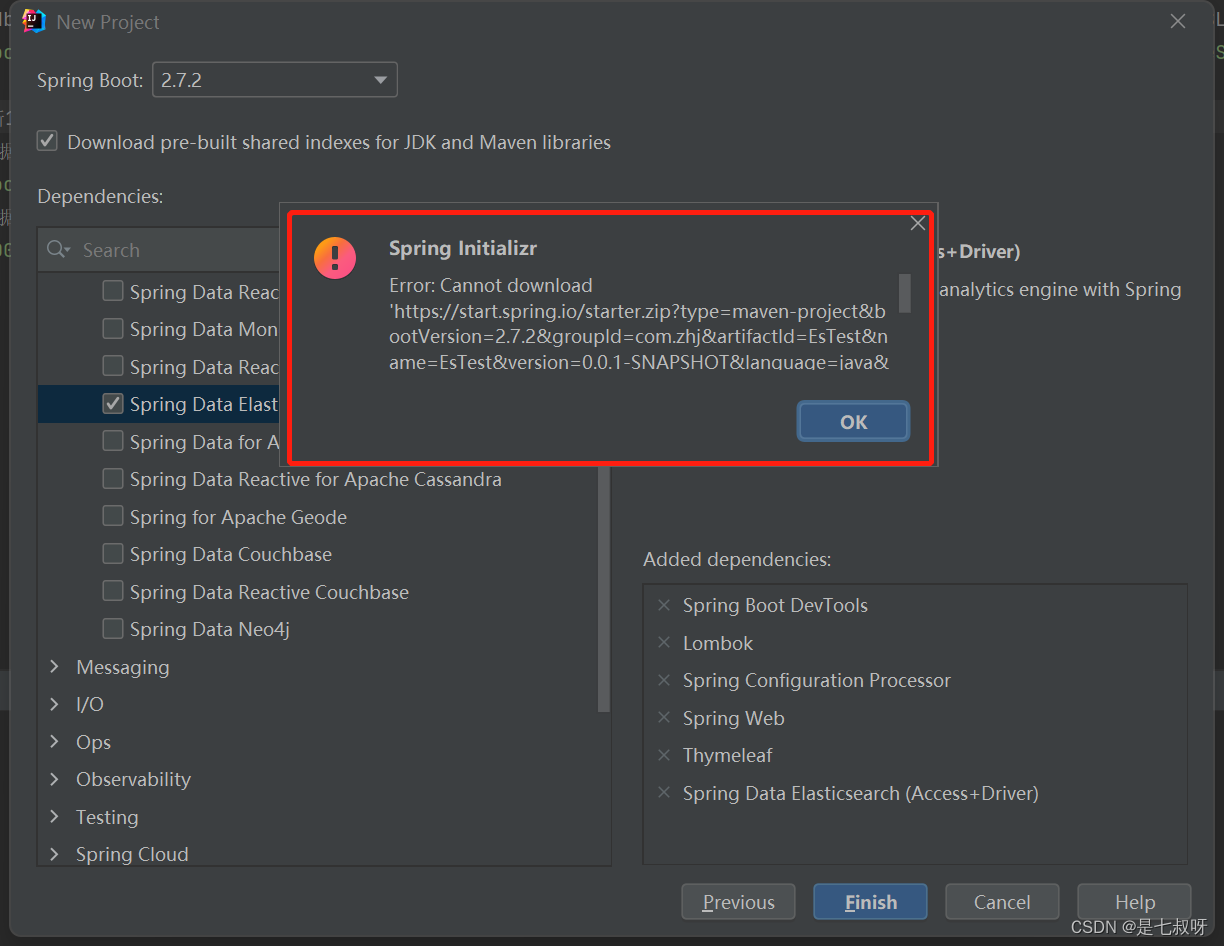Select the Spring Web text entry

[733, 718]
